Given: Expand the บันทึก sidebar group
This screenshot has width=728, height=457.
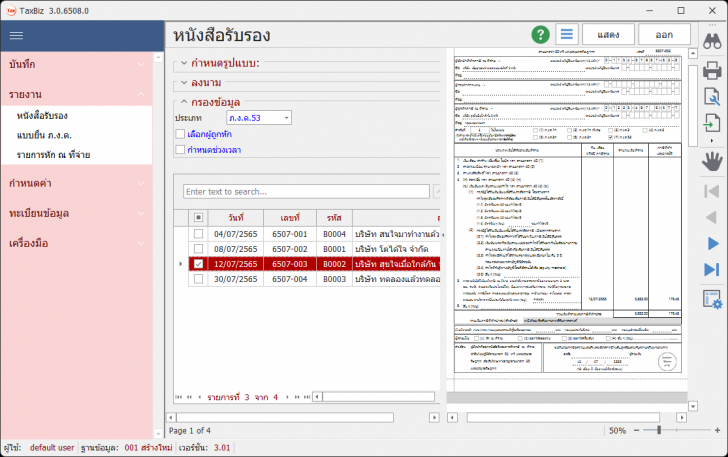Looking at the screenshot, I should pos(77,65).
